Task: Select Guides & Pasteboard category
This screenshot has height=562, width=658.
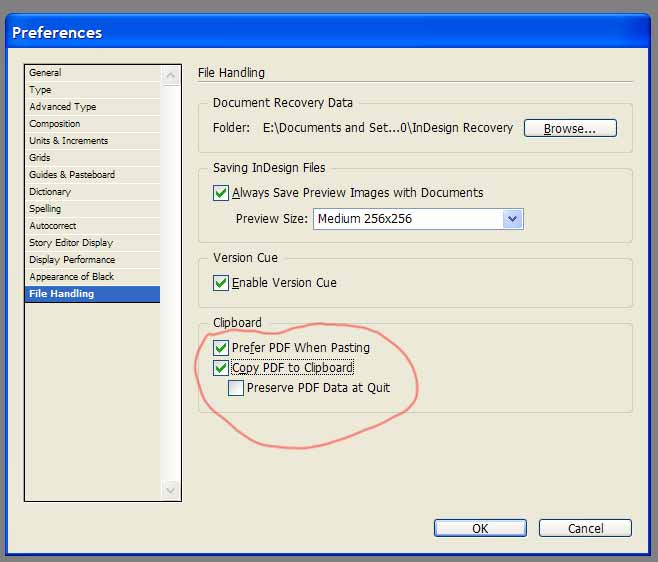Action: tap(92, 175)
